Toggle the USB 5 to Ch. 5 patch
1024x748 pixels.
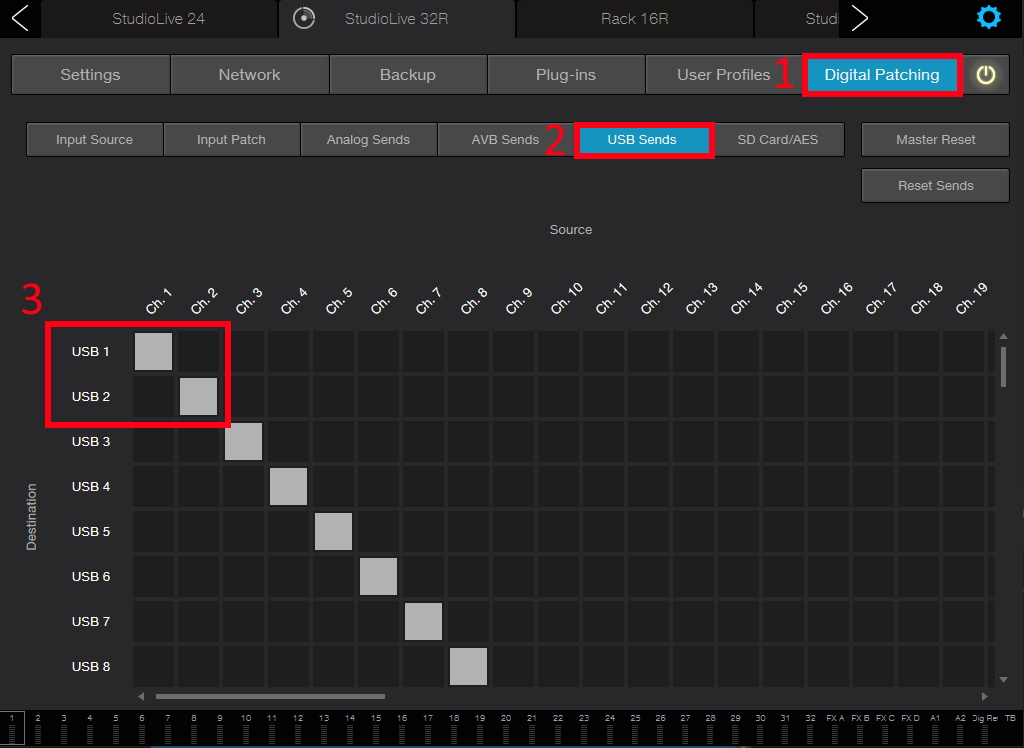[x=333, y=531]
